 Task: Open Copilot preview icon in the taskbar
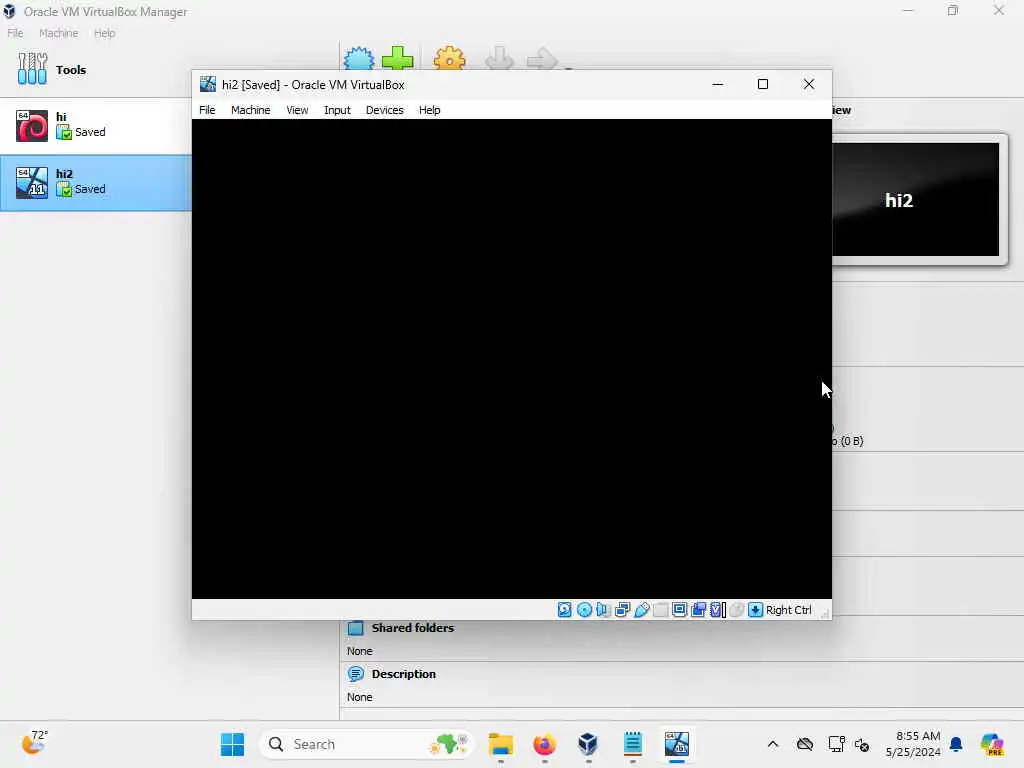992,744
